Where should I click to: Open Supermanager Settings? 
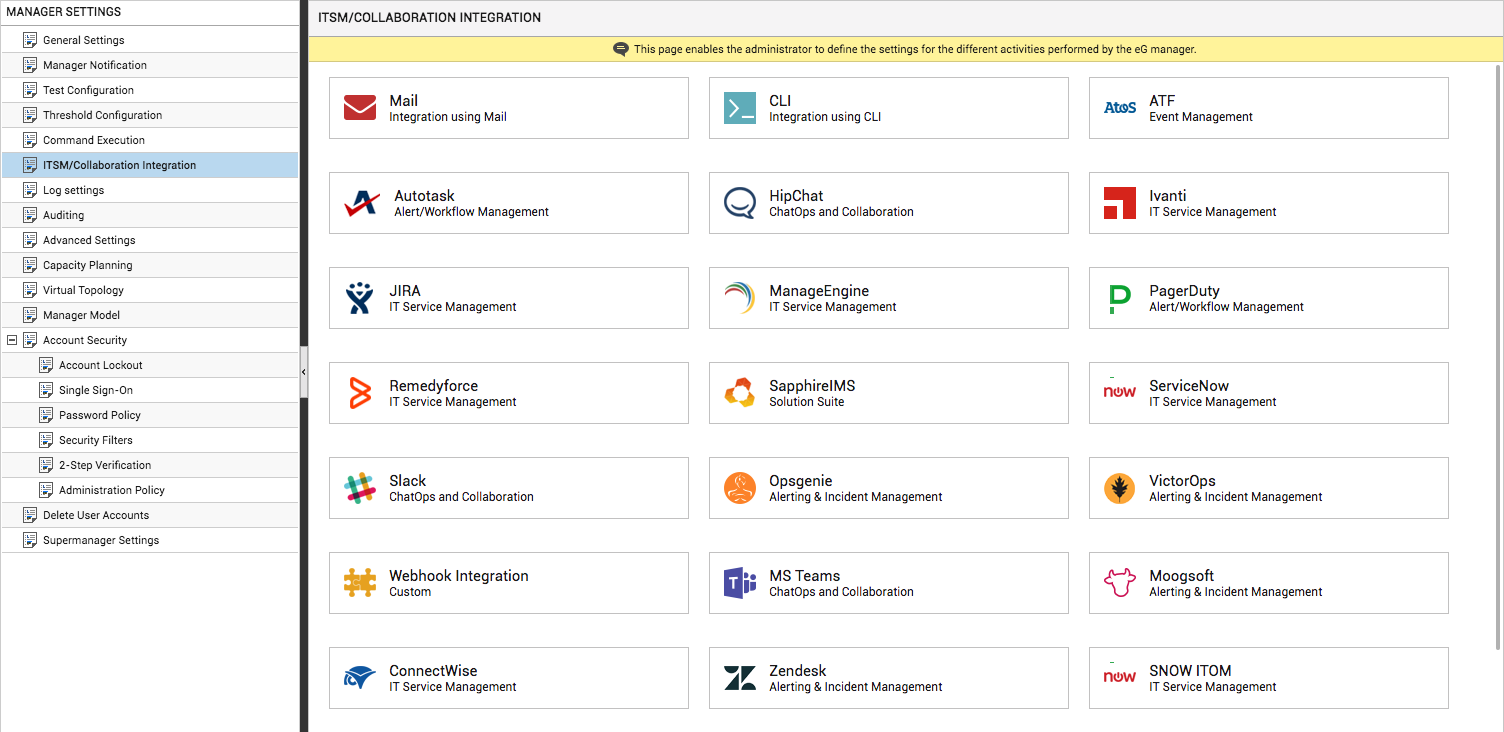tap(101, 540)
